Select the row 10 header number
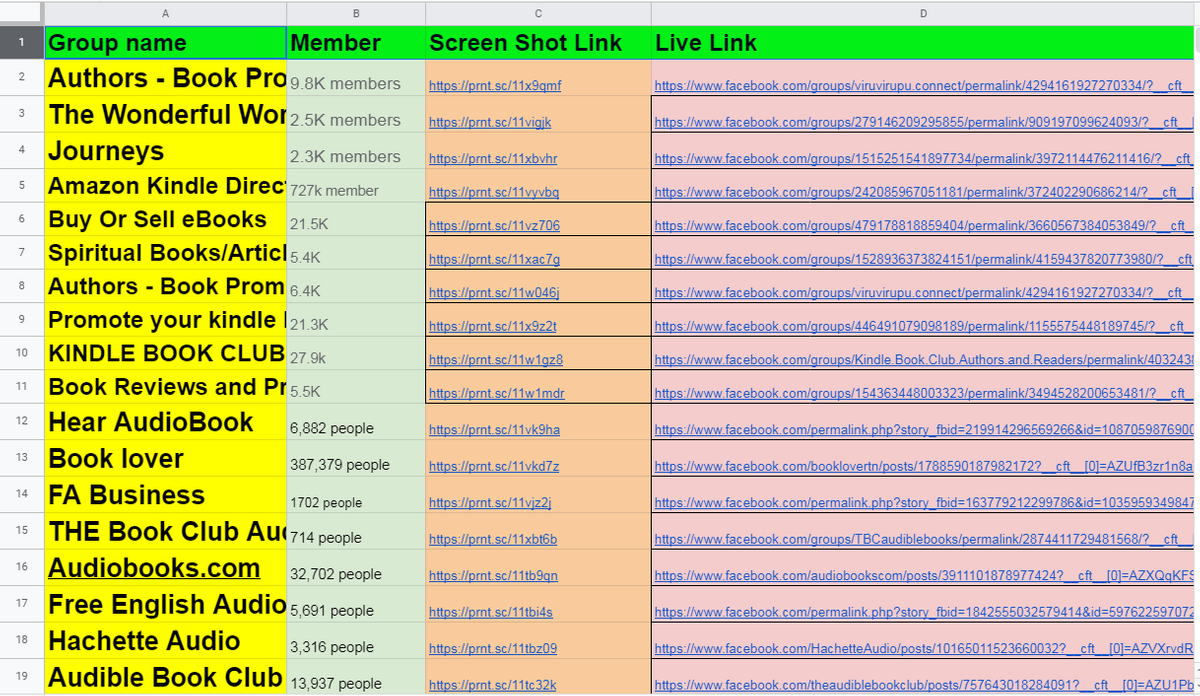Screen dimensions: 1200x696 click(22, 353)
